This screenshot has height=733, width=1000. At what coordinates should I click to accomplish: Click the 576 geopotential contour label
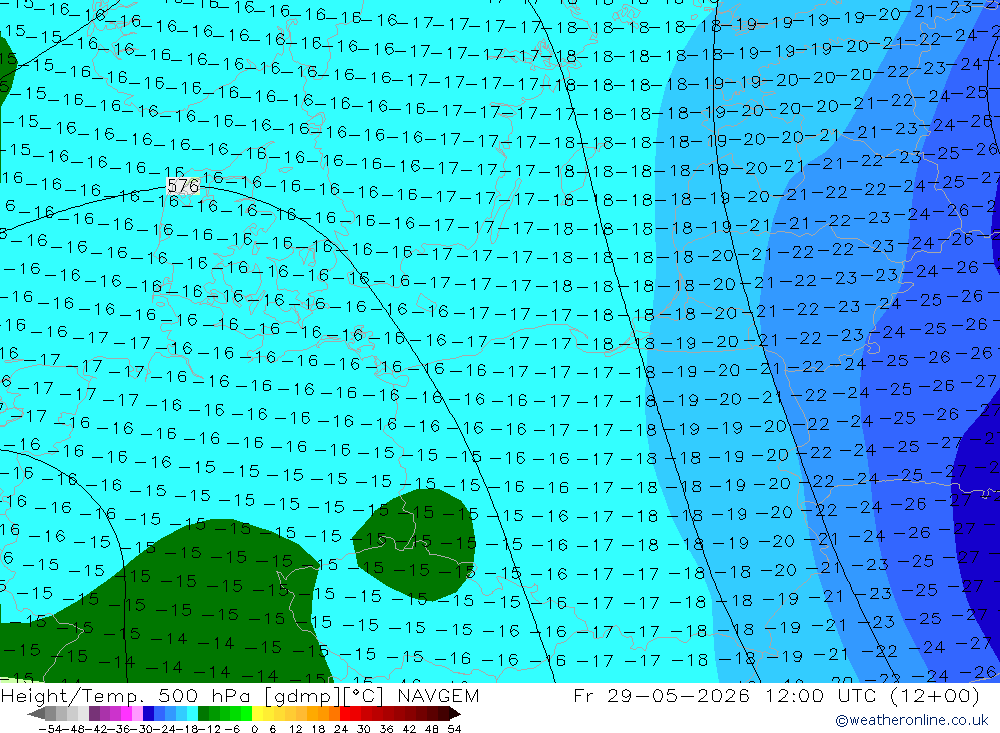(x=184, y=186)
